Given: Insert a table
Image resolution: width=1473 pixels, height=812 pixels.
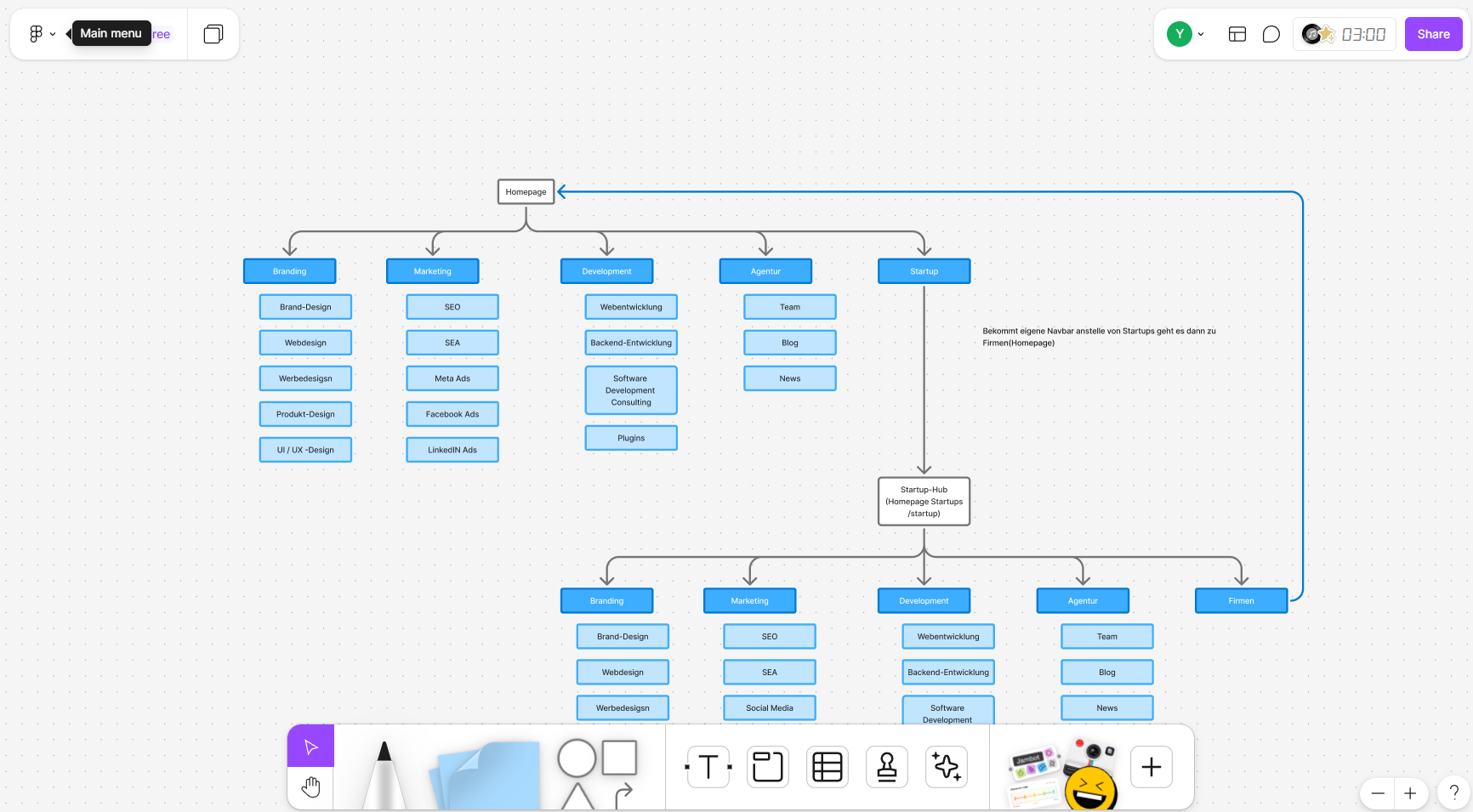Looking at the screenshot, I should click(x=827, y=767).
